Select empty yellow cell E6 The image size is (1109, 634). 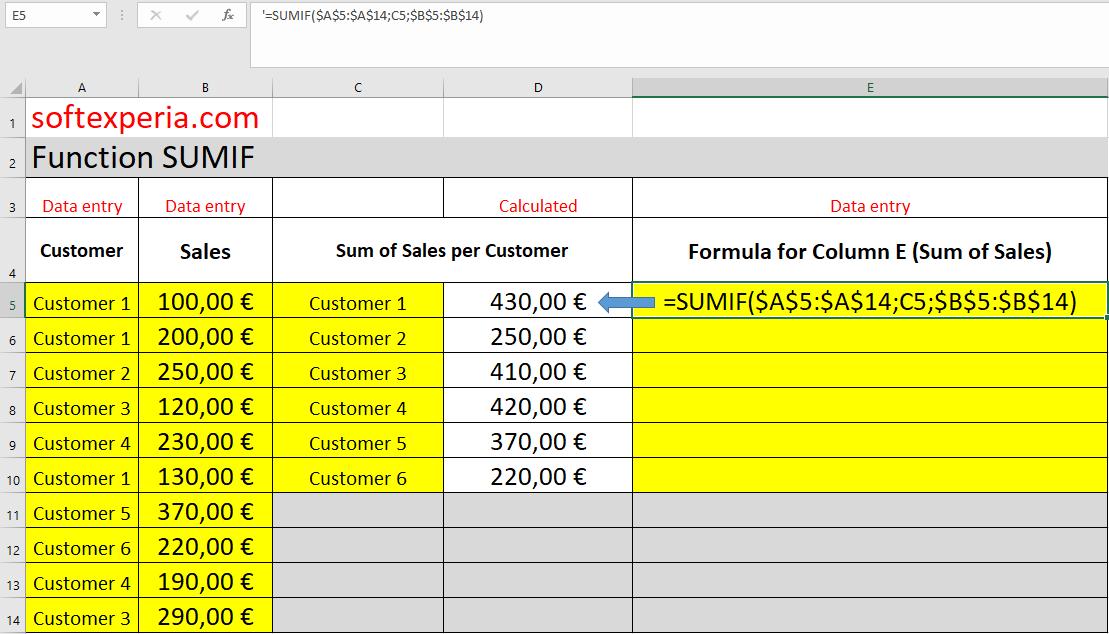(870, 336)
